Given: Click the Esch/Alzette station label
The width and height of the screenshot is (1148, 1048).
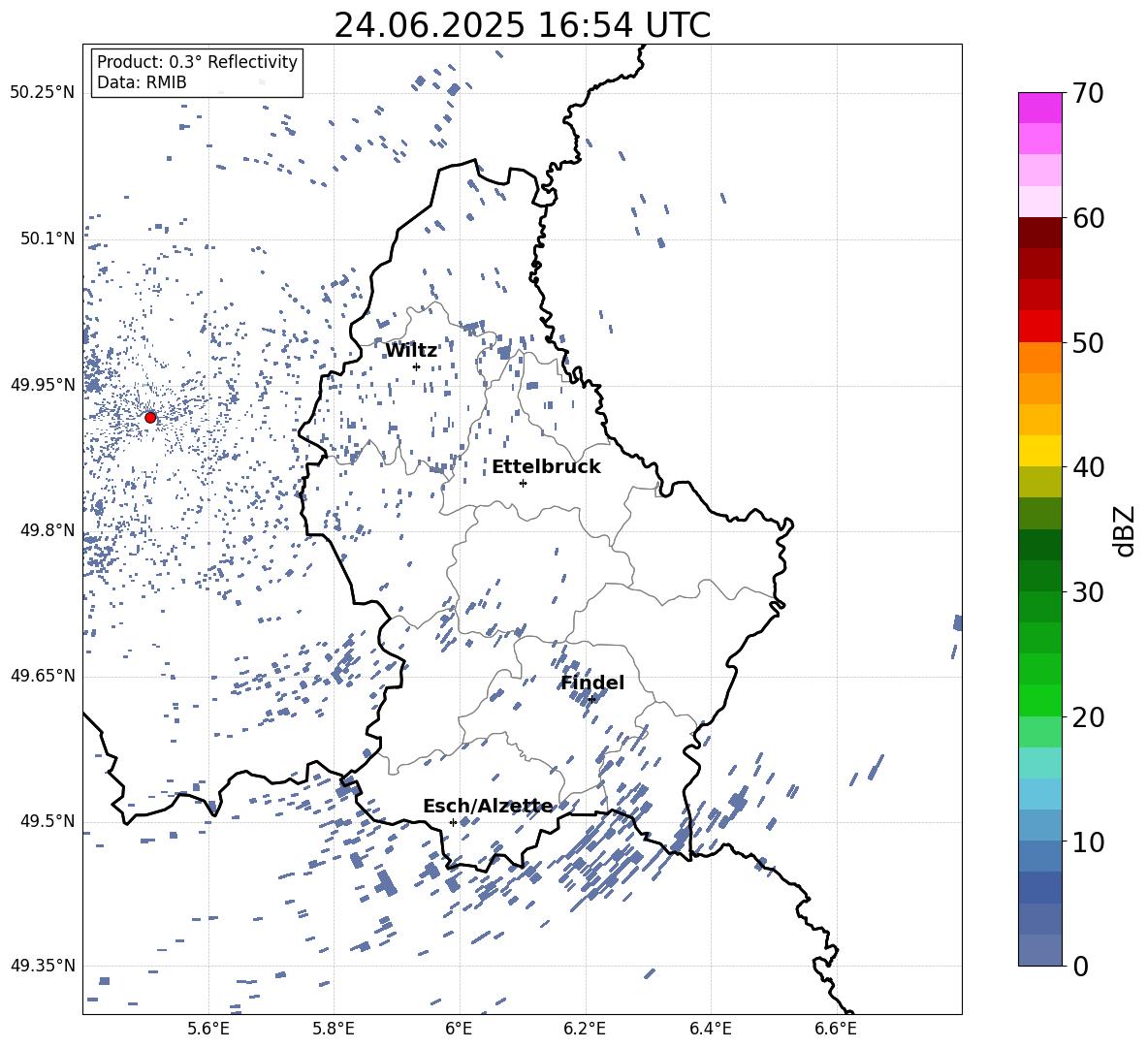Looking at the screenshot, I should (489, 807).
